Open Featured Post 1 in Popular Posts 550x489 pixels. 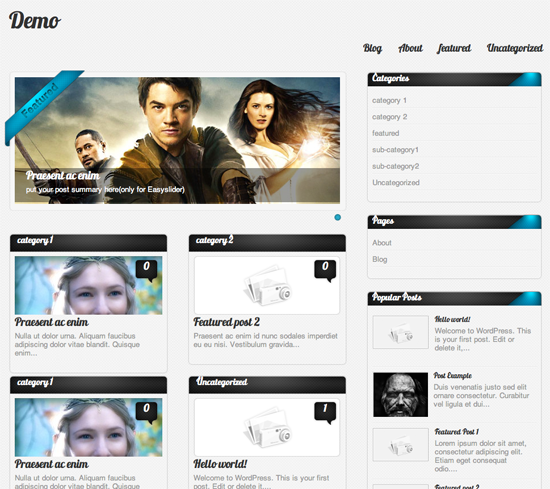click(x=457, y=432)
